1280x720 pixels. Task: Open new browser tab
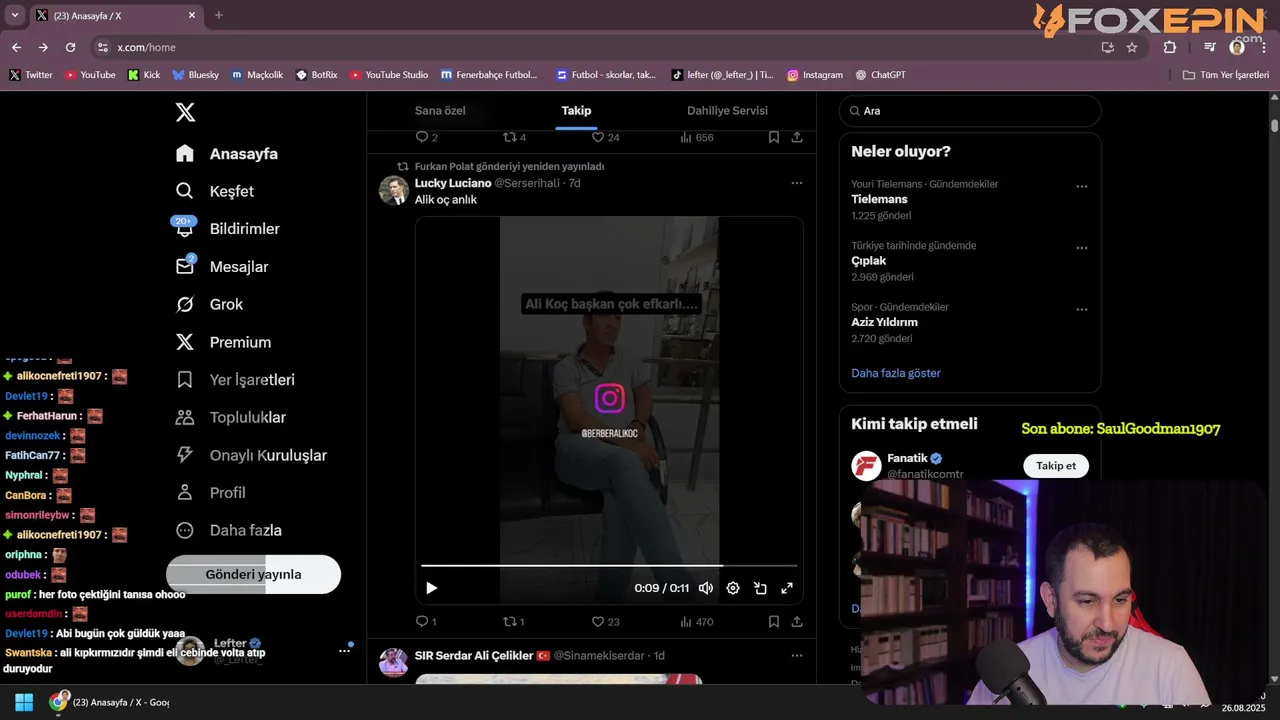point(219,15)
